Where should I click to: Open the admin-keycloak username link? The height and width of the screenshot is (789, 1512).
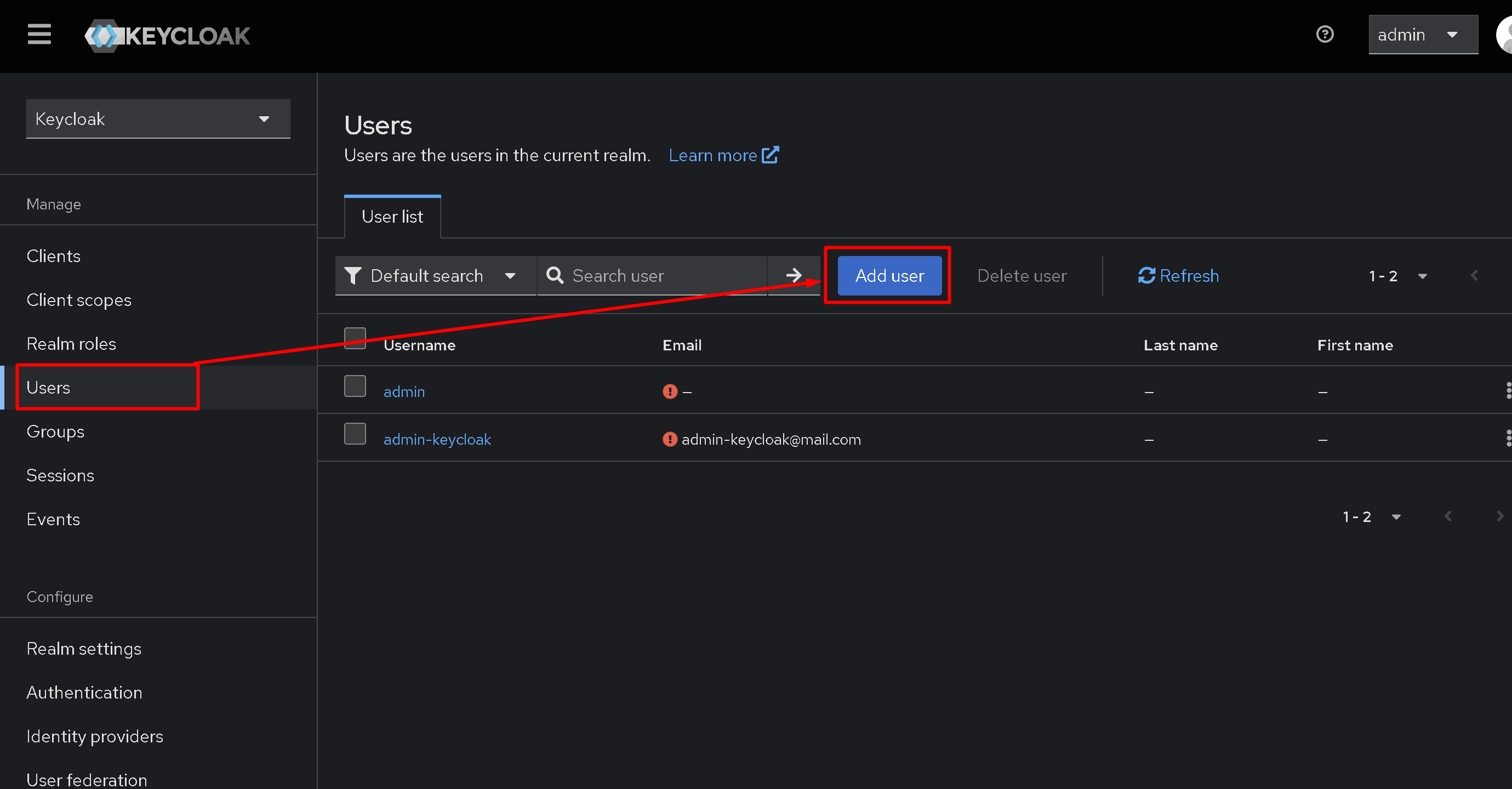click(437, 439)
